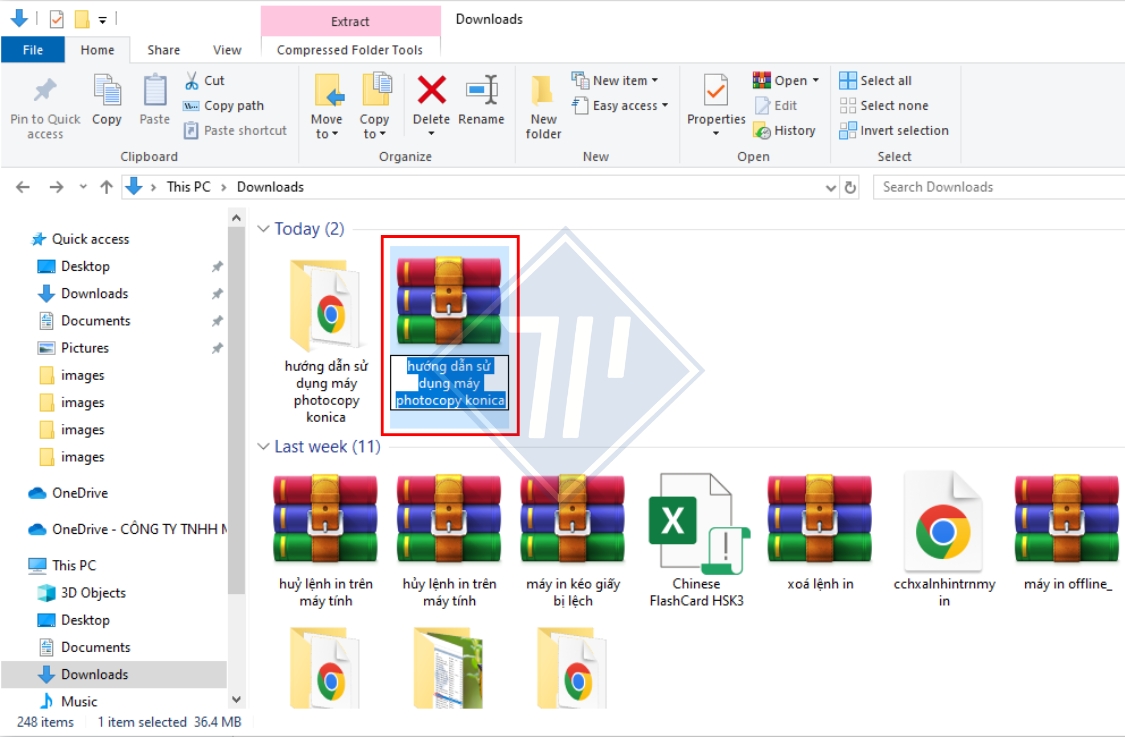Create a New folder from the ribbon
This screenshot has width=1125, height=737.
(x=543, y=106)
